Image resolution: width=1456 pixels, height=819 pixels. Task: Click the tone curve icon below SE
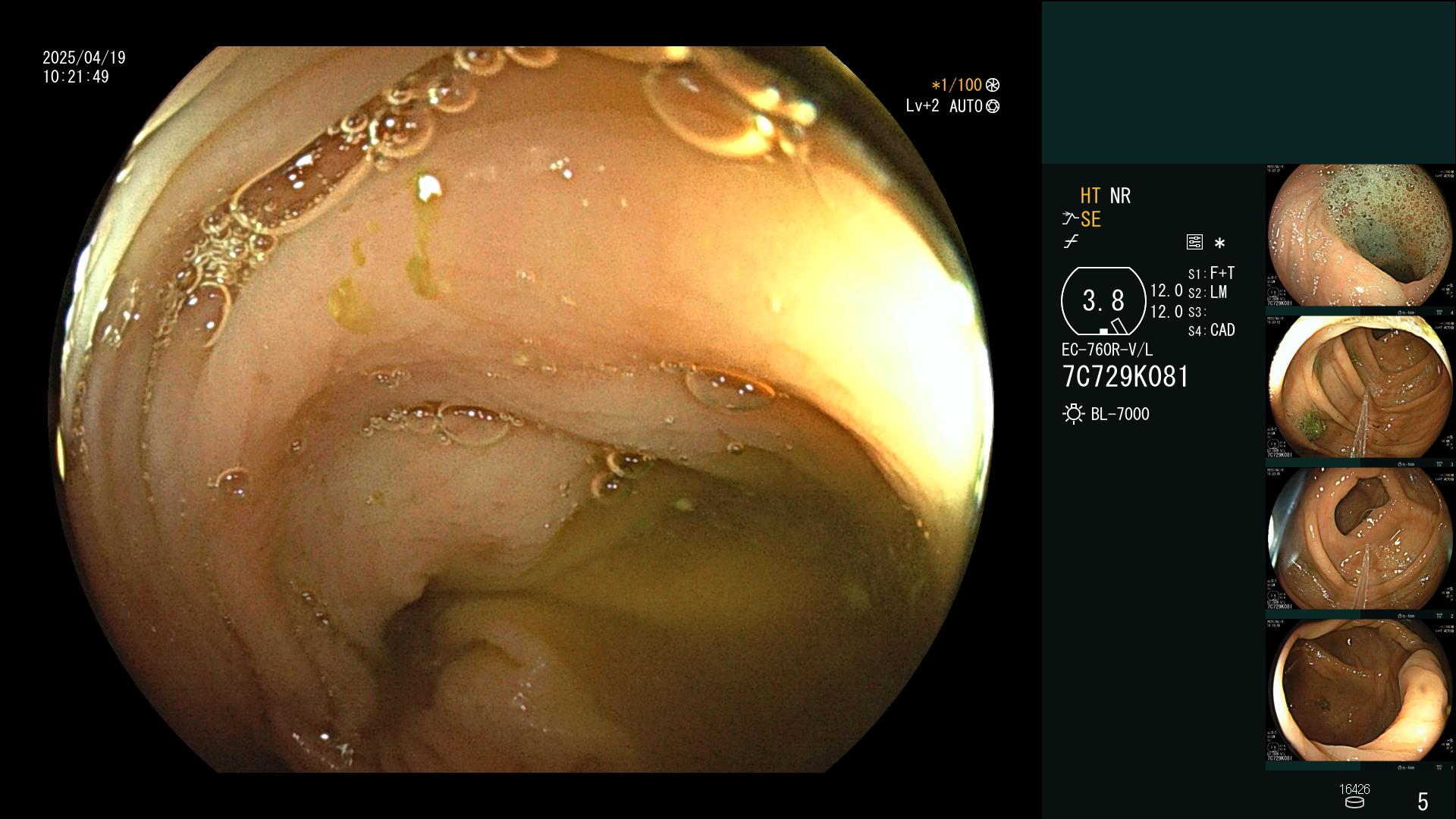point(1071,242)
